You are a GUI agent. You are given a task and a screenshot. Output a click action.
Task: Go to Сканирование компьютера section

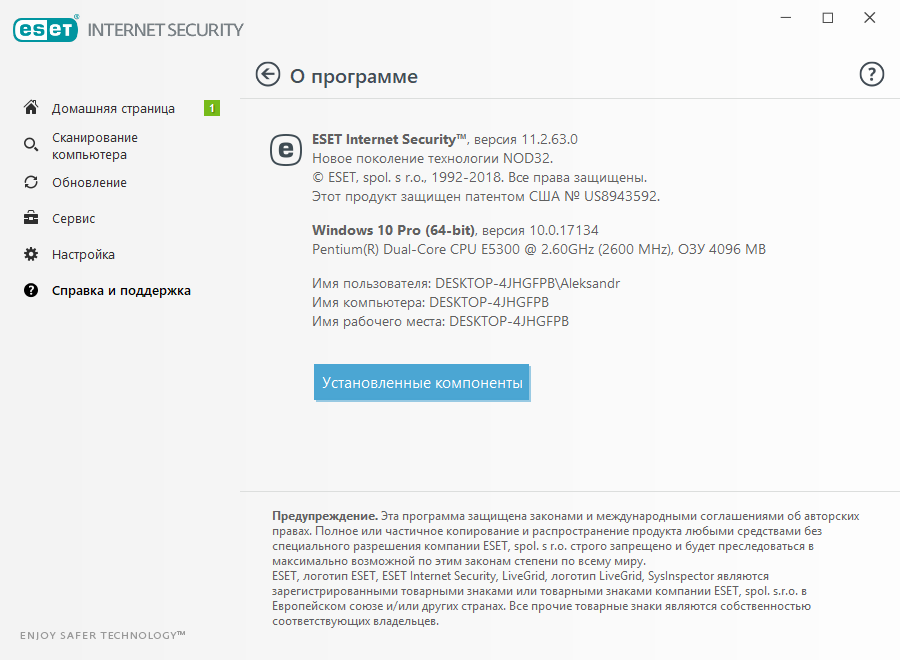click(x=95, y=146)
